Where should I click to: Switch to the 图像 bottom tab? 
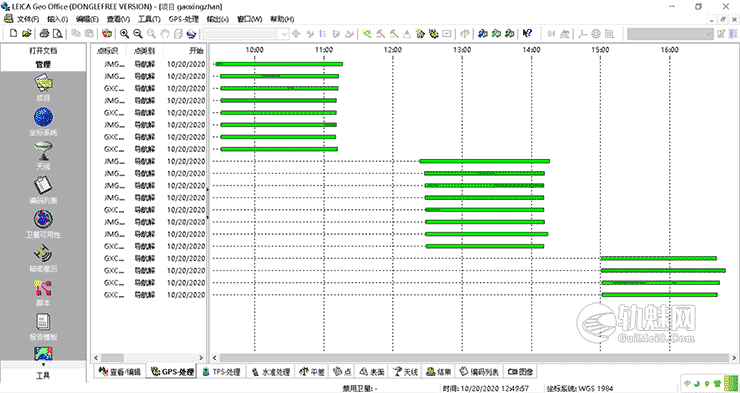pyautogui.click(x=520, y=371)
